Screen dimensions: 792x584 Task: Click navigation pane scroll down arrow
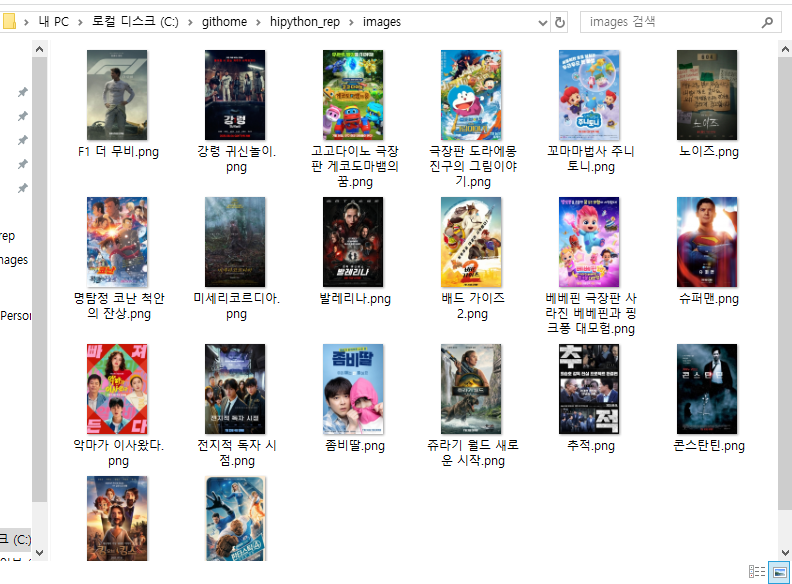39,553
